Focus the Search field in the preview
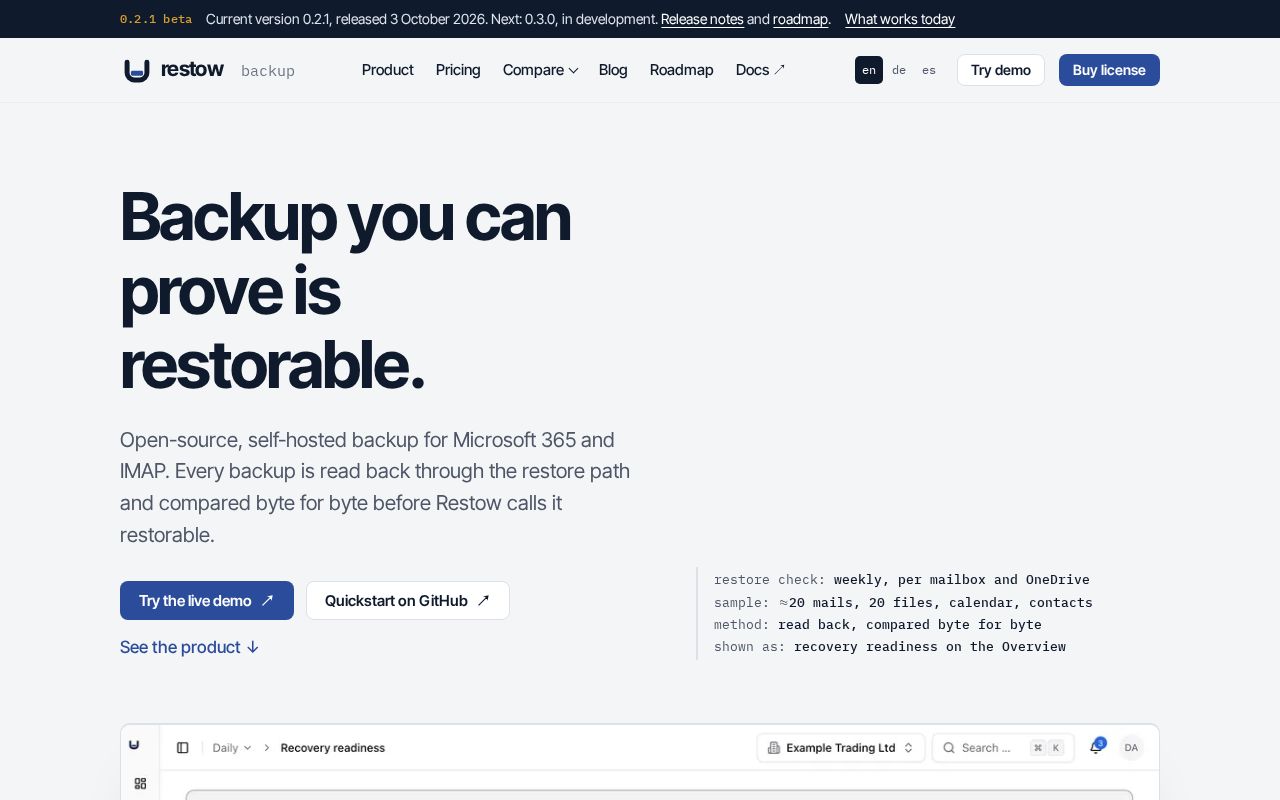Image resolution: width=1280 pixels, height=800 pixels. click(1003, 748)
